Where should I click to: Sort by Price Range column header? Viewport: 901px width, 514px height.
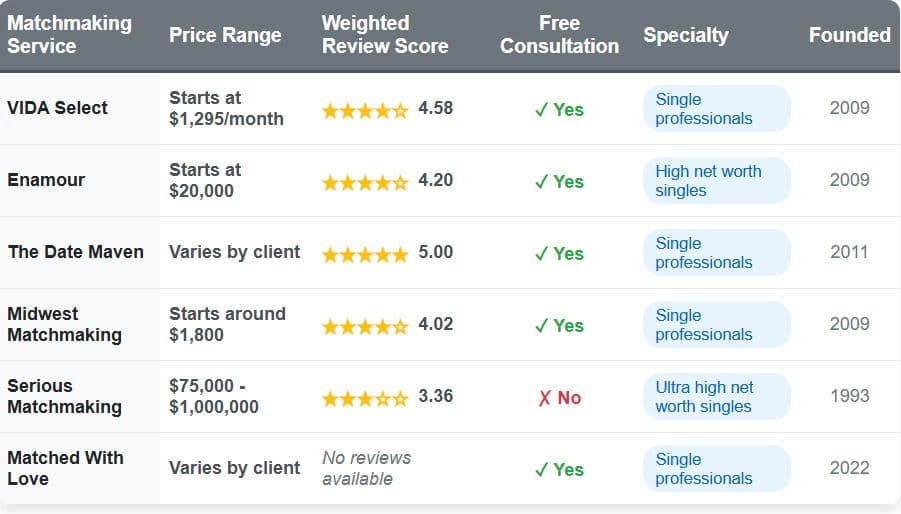point(225,35)
